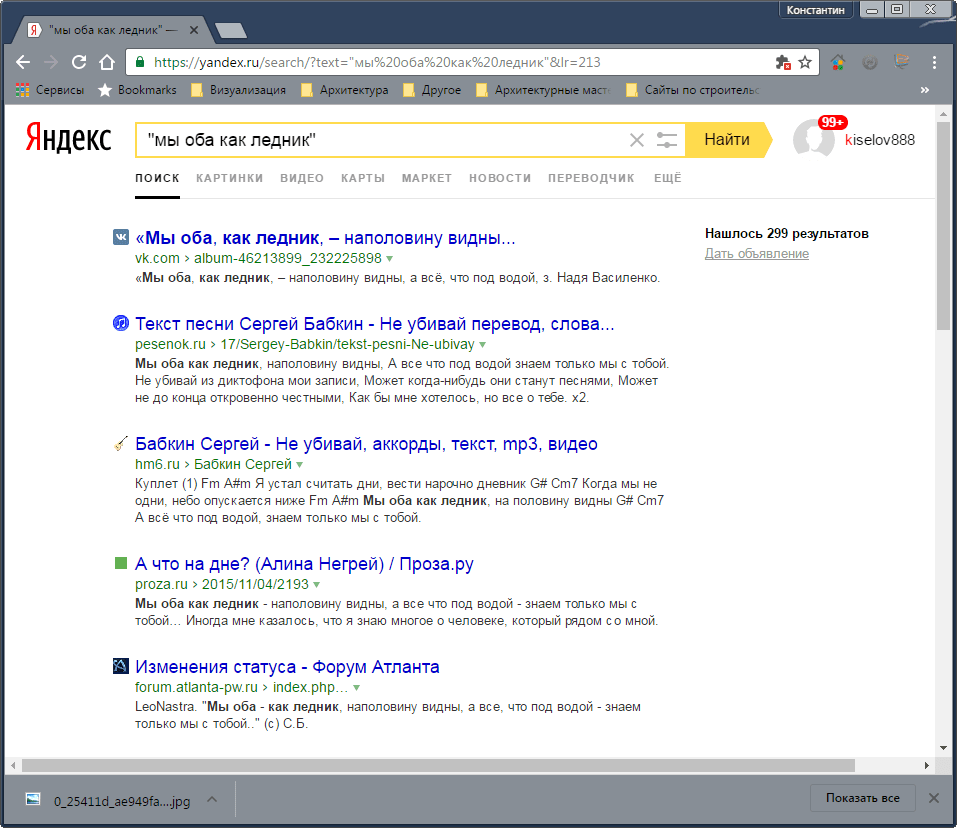Click the Найти search button
This screenshot has width=957, height=828.
[x=727, y=140]
